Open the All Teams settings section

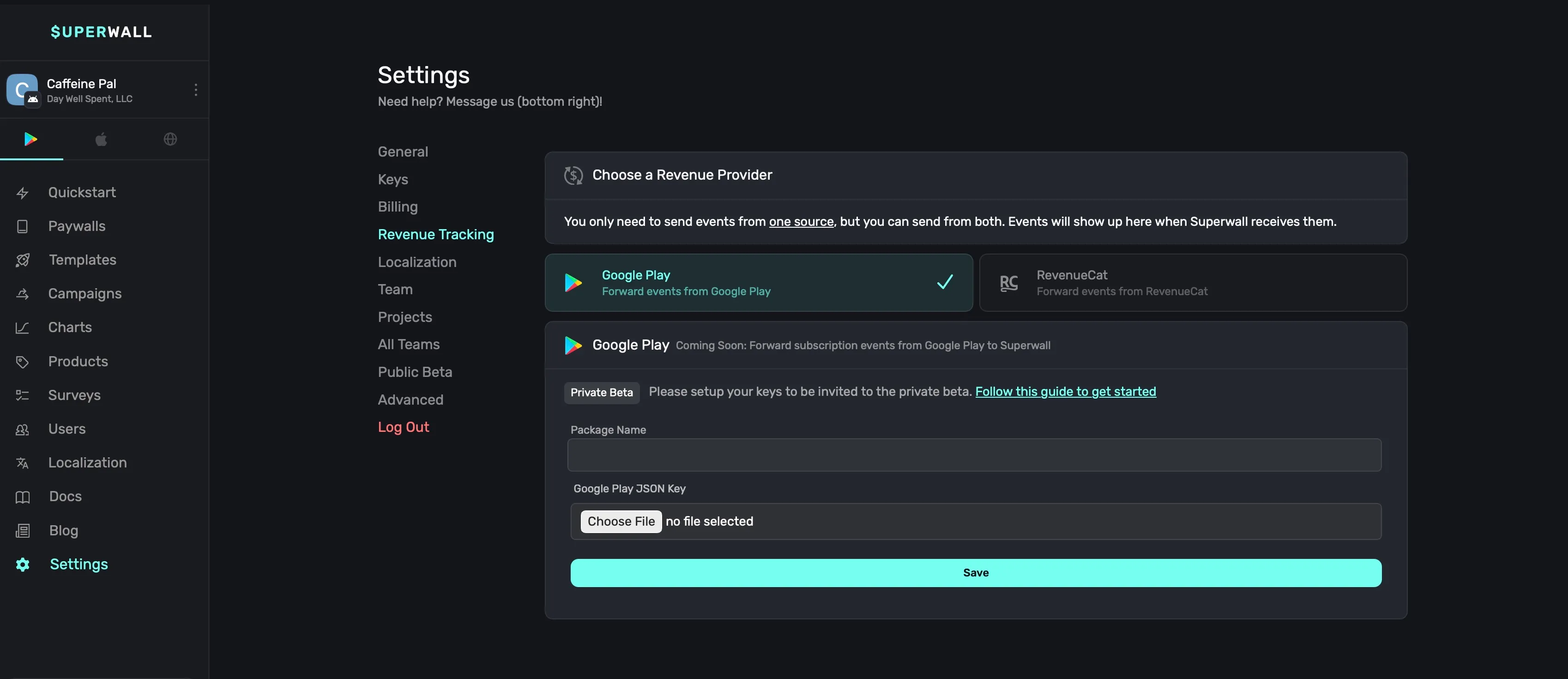tap(409, 344)
